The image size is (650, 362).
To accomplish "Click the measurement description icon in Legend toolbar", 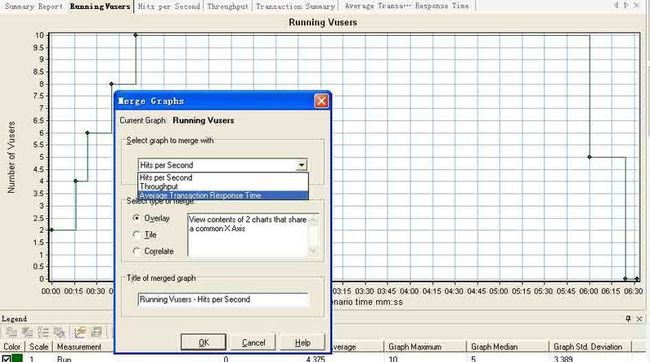I will pyautogui.click(x=96, y=332).
